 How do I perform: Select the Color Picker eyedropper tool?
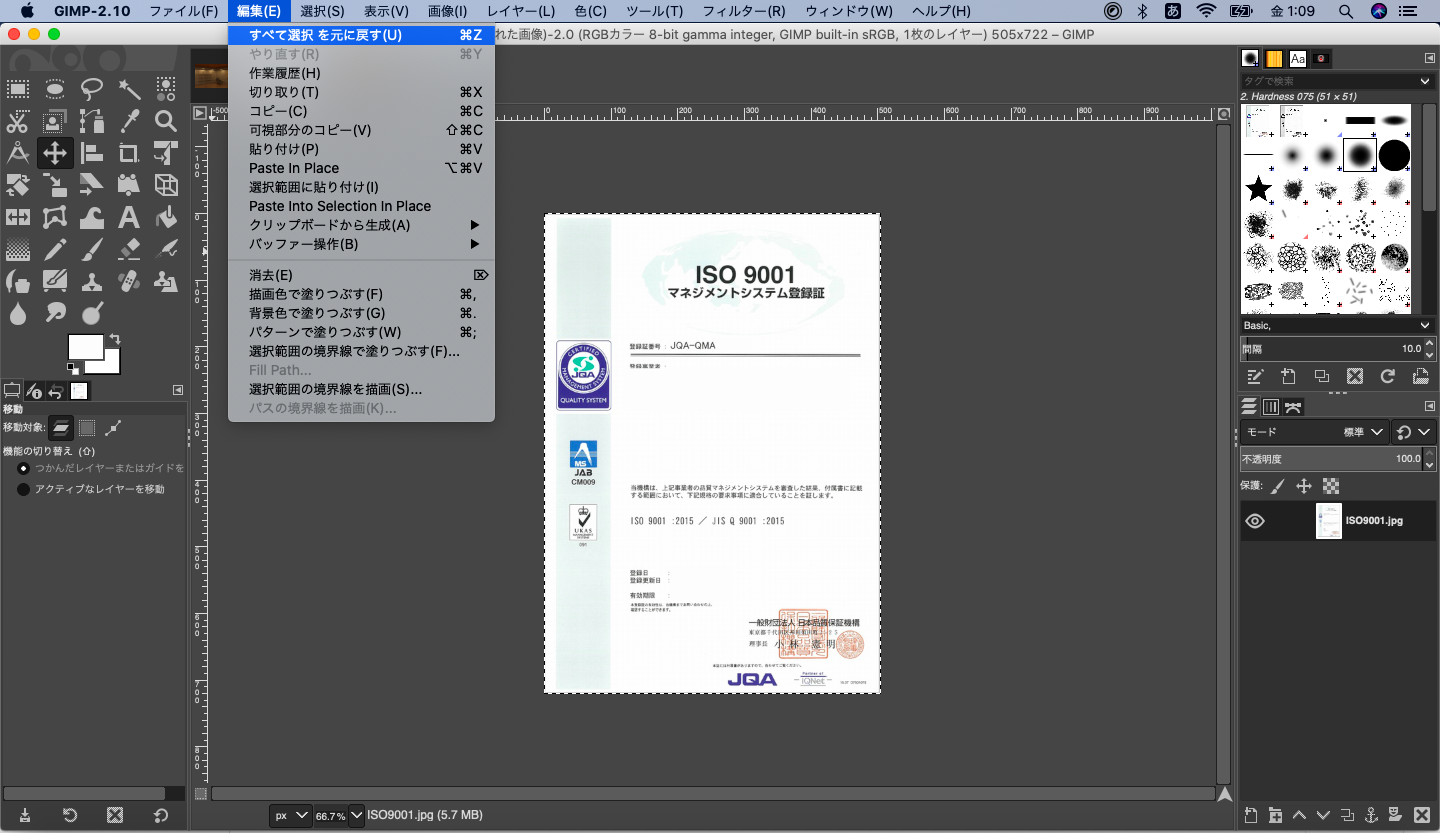[x=129, y=122]
